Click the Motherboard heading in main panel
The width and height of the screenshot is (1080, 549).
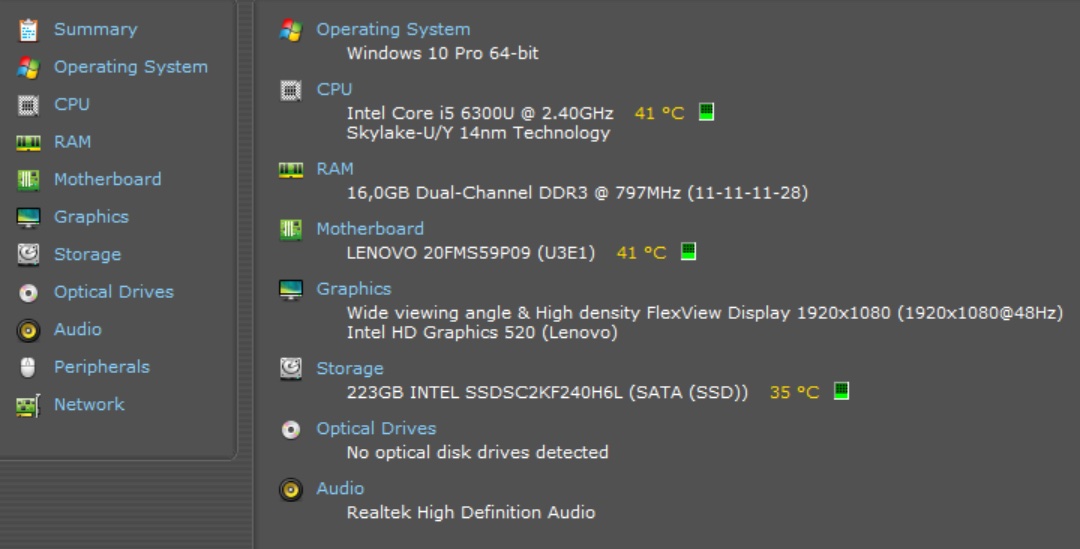point(370,229)
